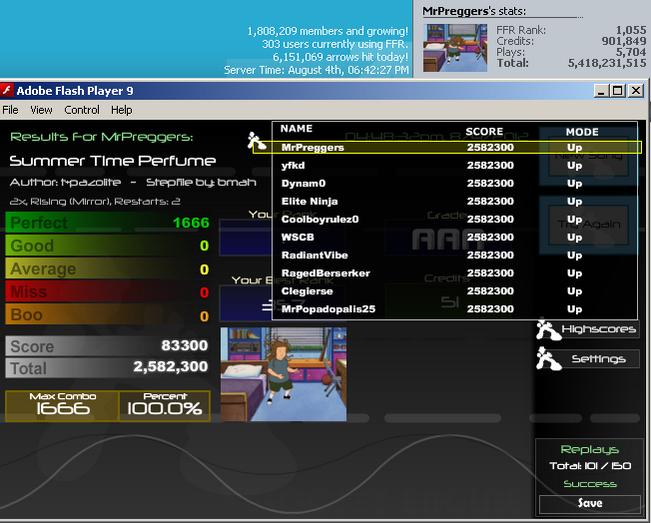Open the Highscores panel
This screenshot has height=523, width=651.
coord(598,329)
